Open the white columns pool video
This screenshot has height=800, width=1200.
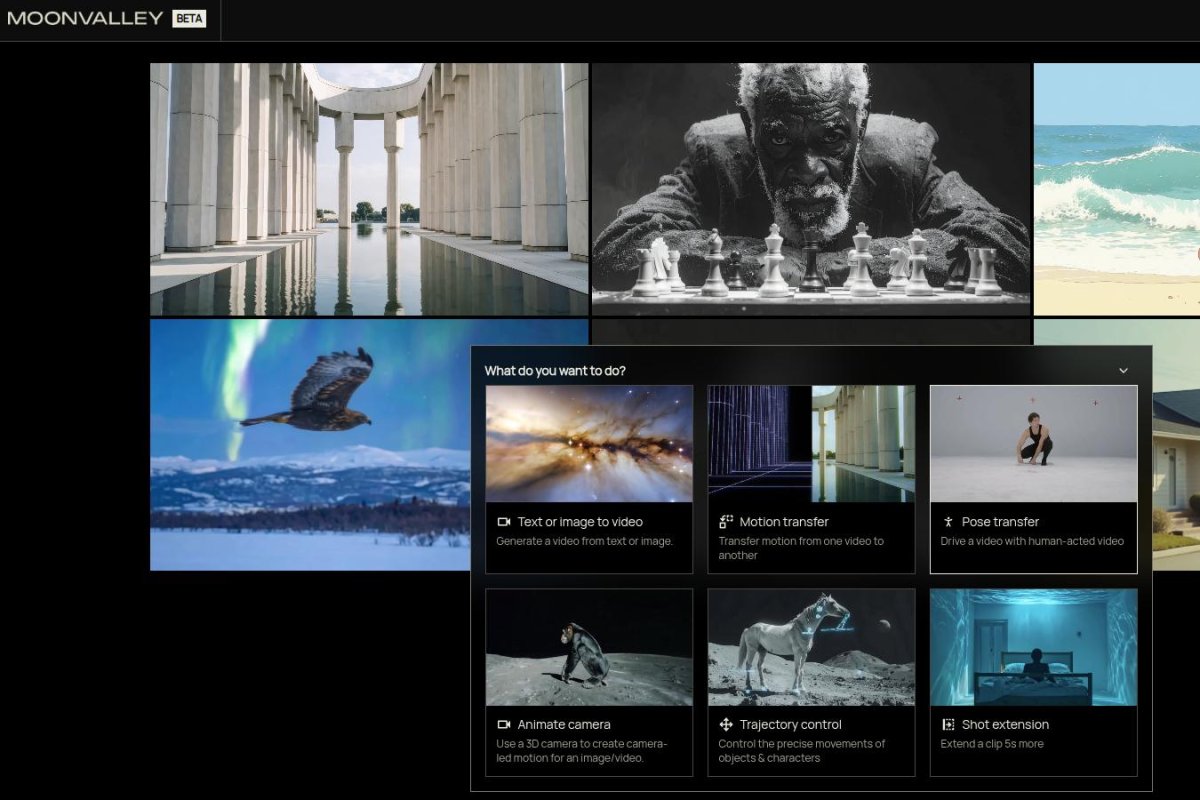pos(369,189)
